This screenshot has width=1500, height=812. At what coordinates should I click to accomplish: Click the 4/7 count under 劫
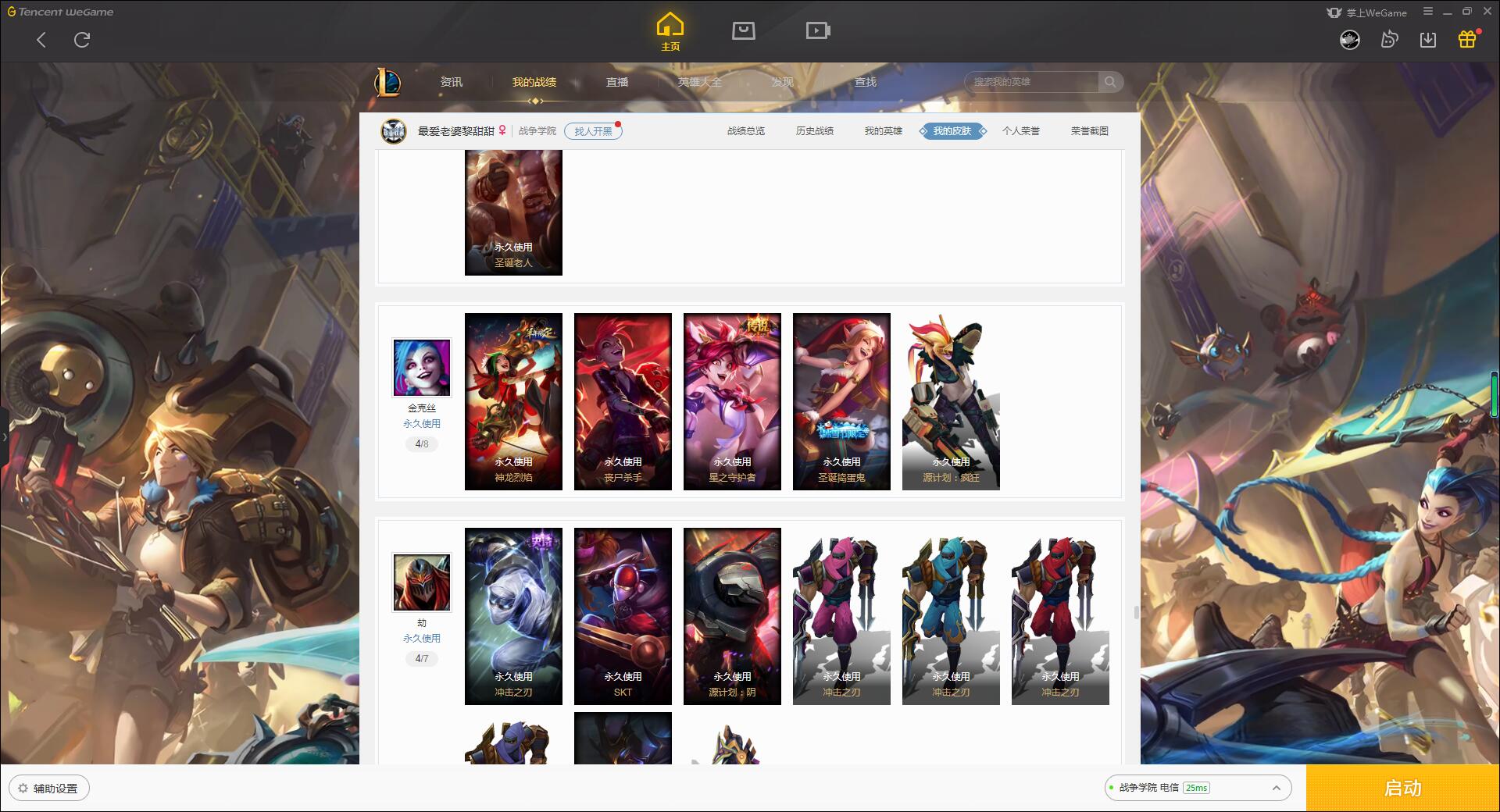tap(422, 659)
